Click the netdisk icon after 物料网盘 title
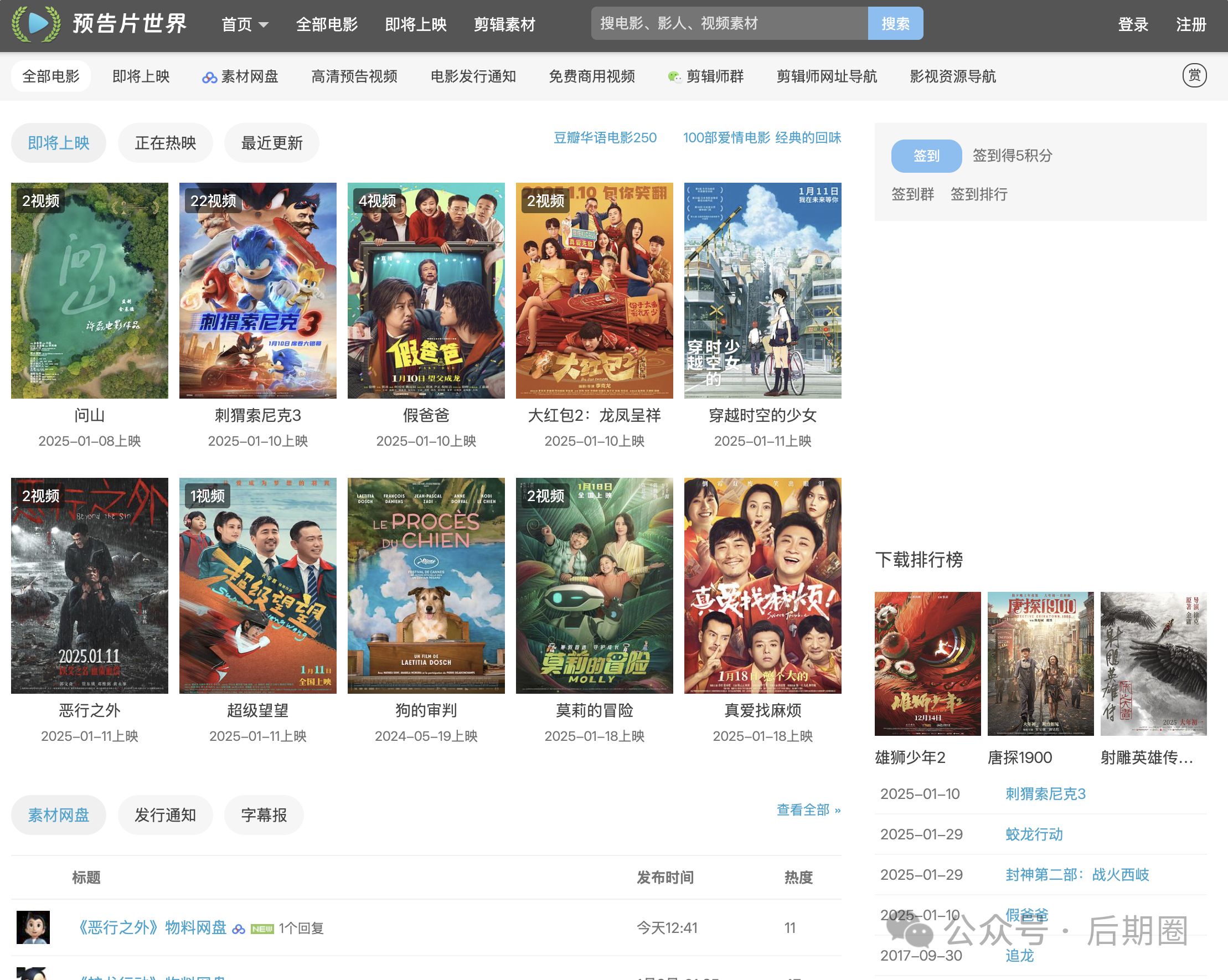Image resolution: width=1228 pixels, height=980 pixels. click(239, 929)
